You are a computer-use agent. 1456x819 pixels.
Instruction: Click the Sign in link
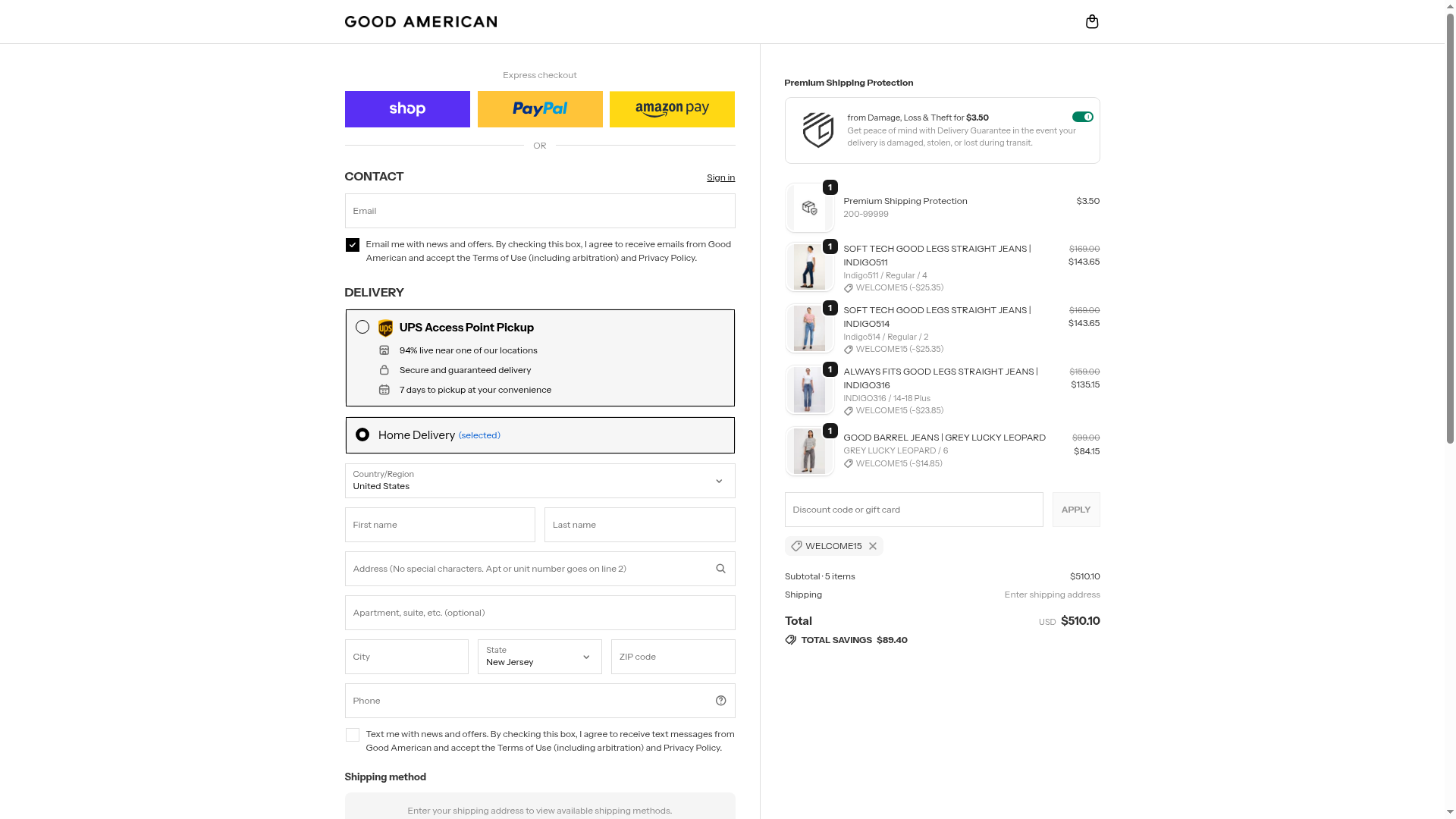tap(720, 177)
